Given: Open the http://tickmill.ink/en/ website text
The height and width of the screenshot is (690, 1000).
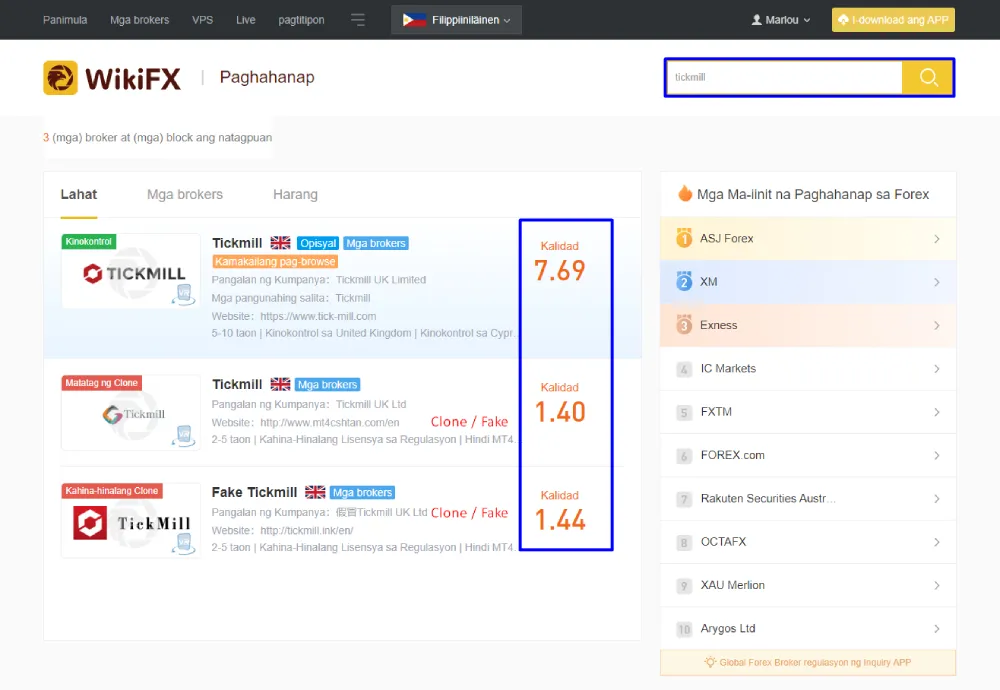Looking at the screenshot, I should click(307, 530).
